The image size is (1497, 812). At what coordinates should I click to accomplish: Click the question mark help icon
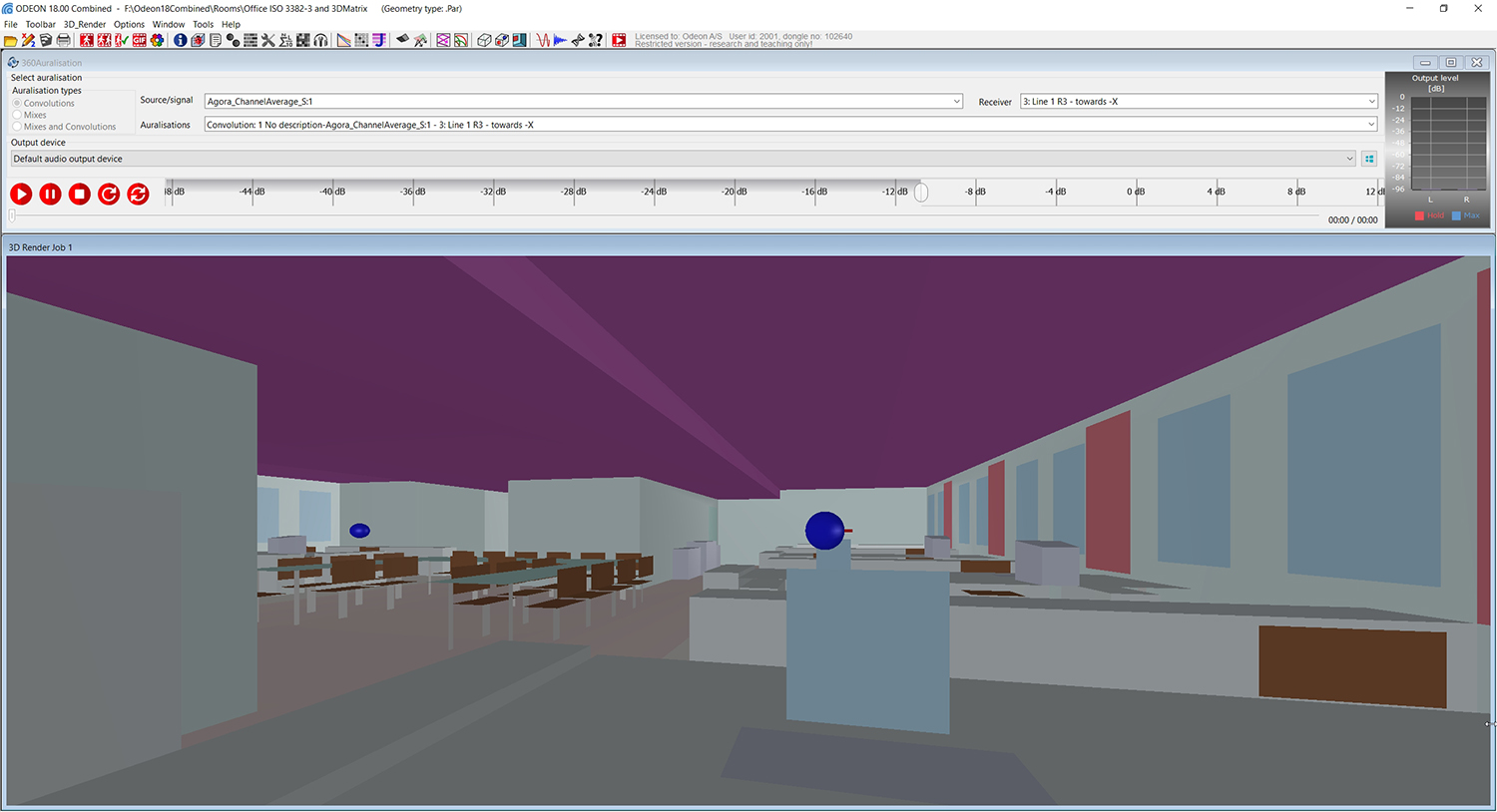[x=596, y=40]
